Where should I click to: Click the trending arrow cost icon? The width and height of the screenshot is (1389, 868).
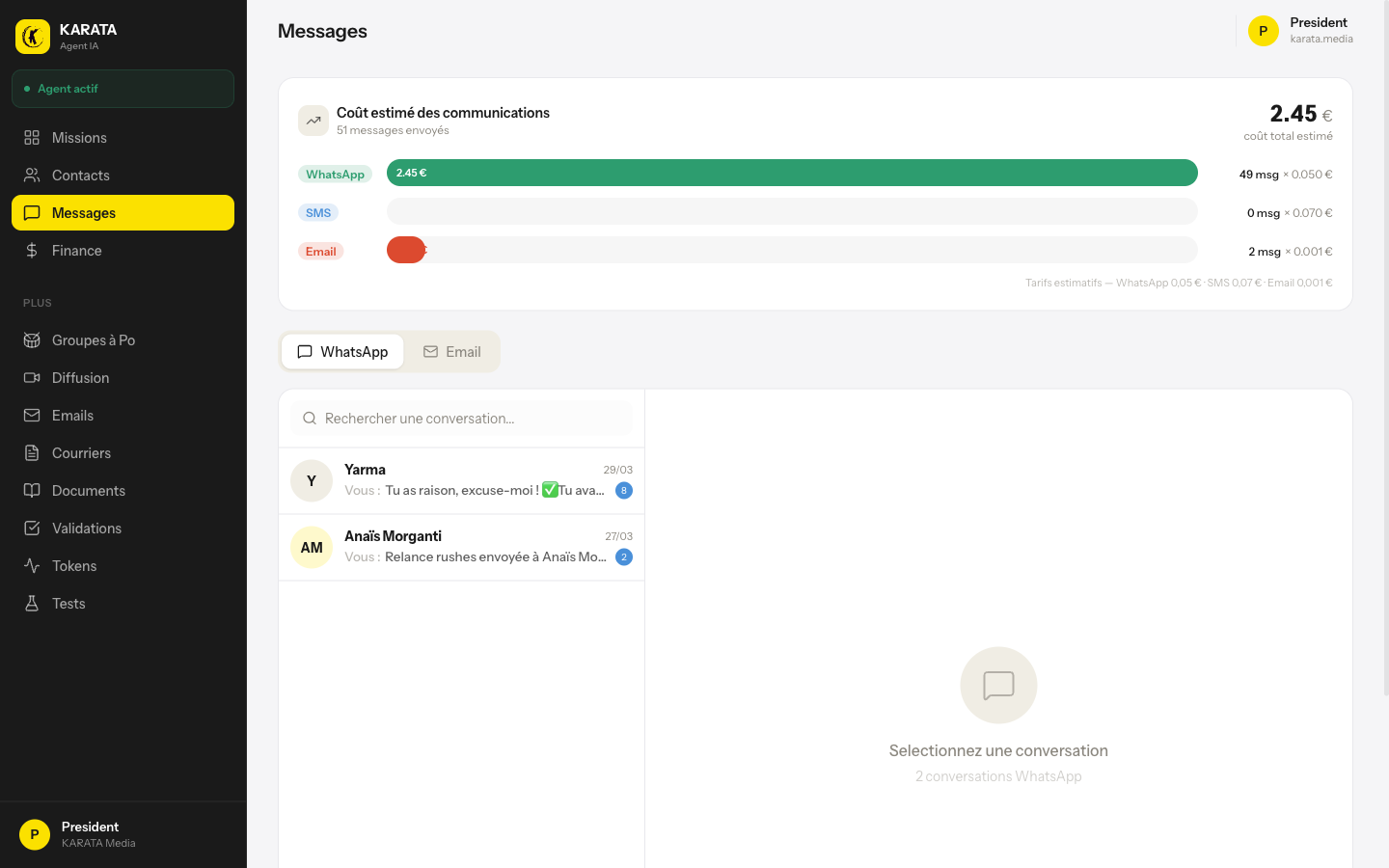tap(313, 121)
